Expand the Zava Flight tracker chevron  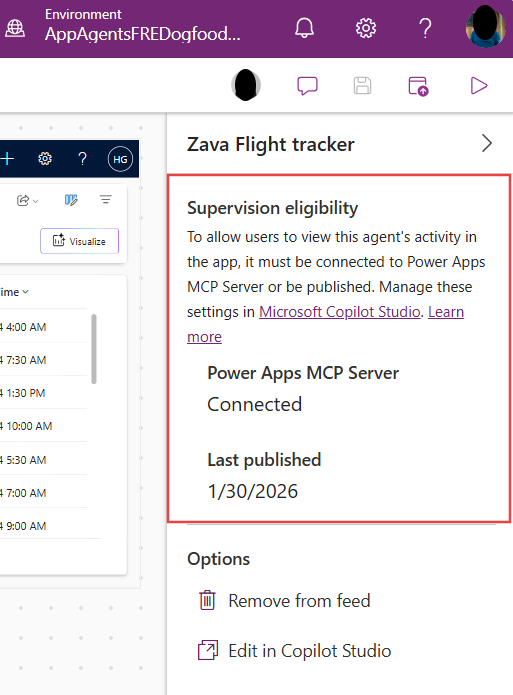coord(487,144)
